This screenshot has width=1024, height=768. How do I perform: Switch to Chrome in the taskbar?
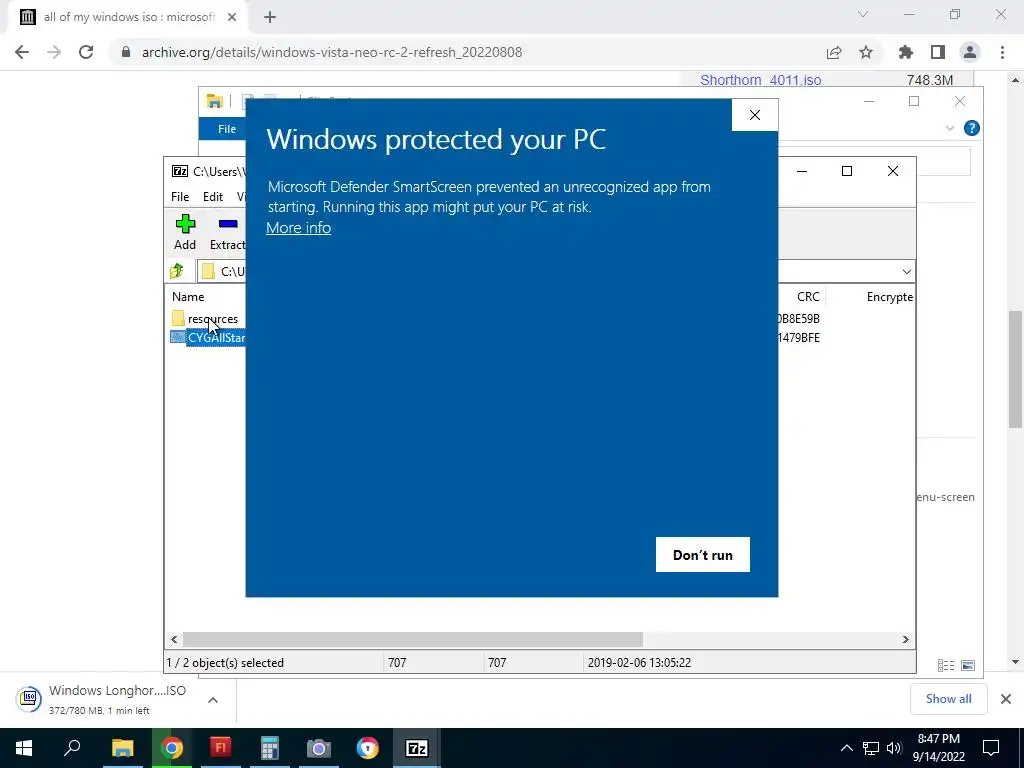[x=172, y=748]
